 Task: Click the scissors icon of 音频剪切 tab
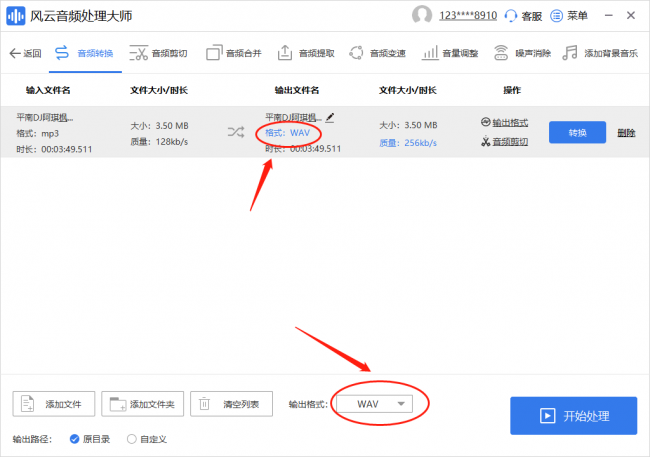point(138,53)
